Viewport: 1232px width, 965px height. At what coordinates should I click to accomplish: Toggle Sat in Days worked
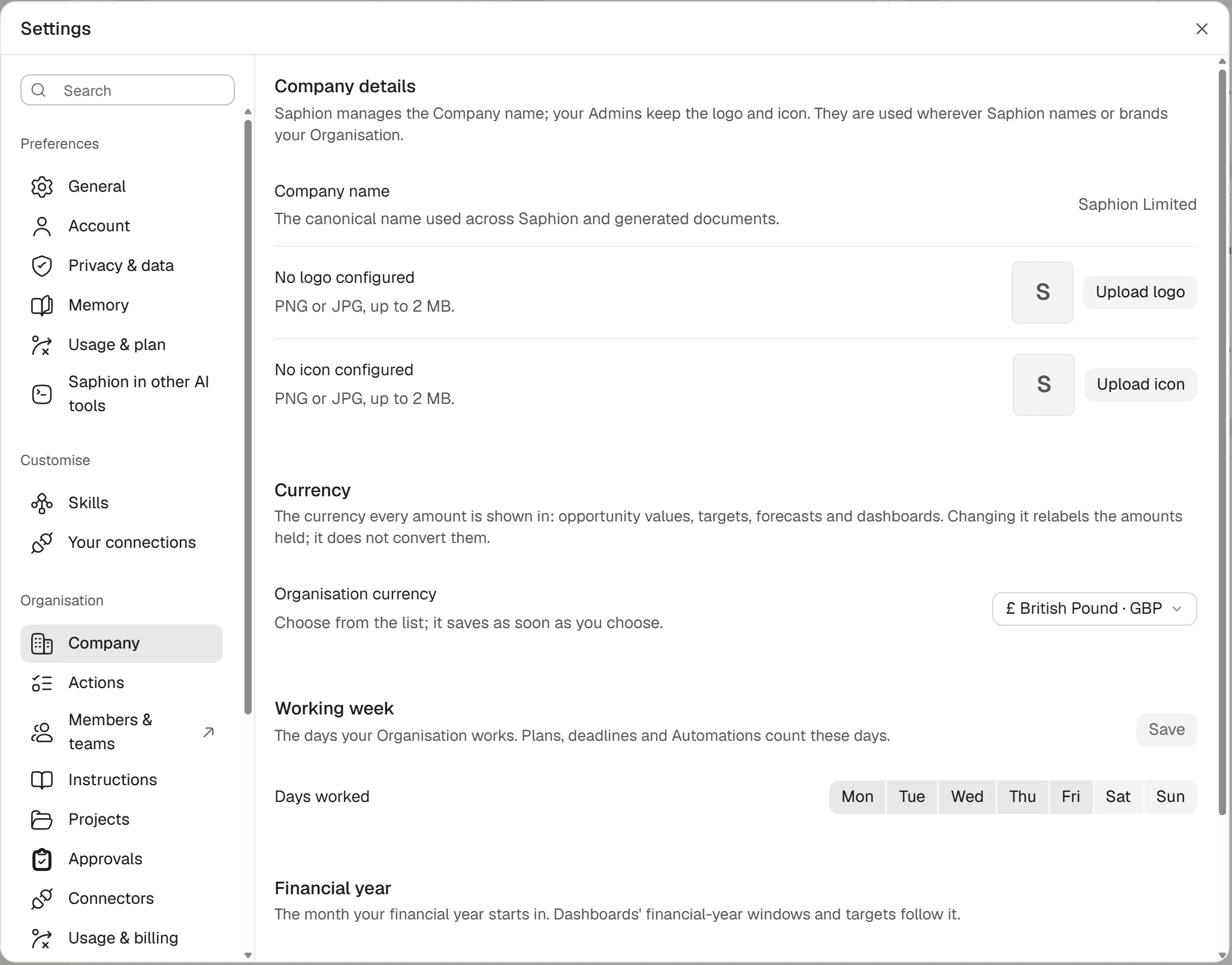(1118, 797)
